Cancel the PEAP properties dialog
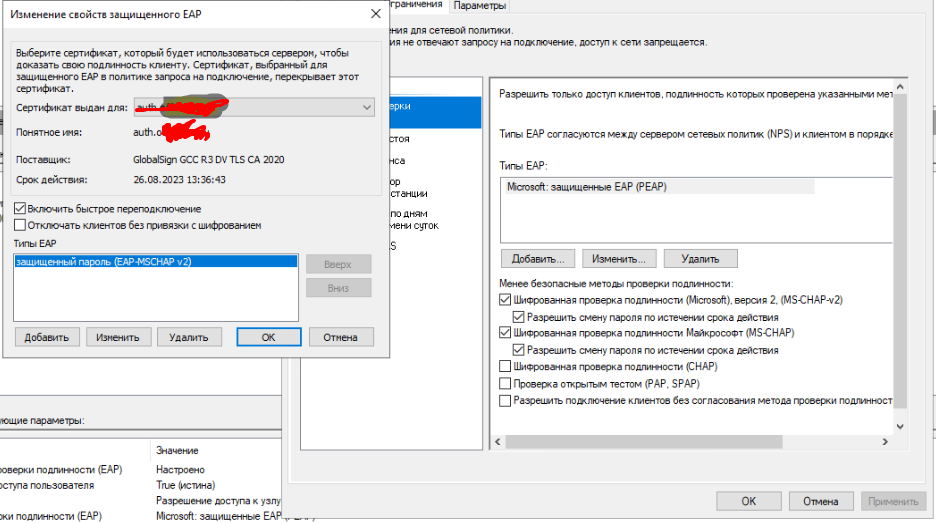Screen dimensions: 936x523 [341, 337]
